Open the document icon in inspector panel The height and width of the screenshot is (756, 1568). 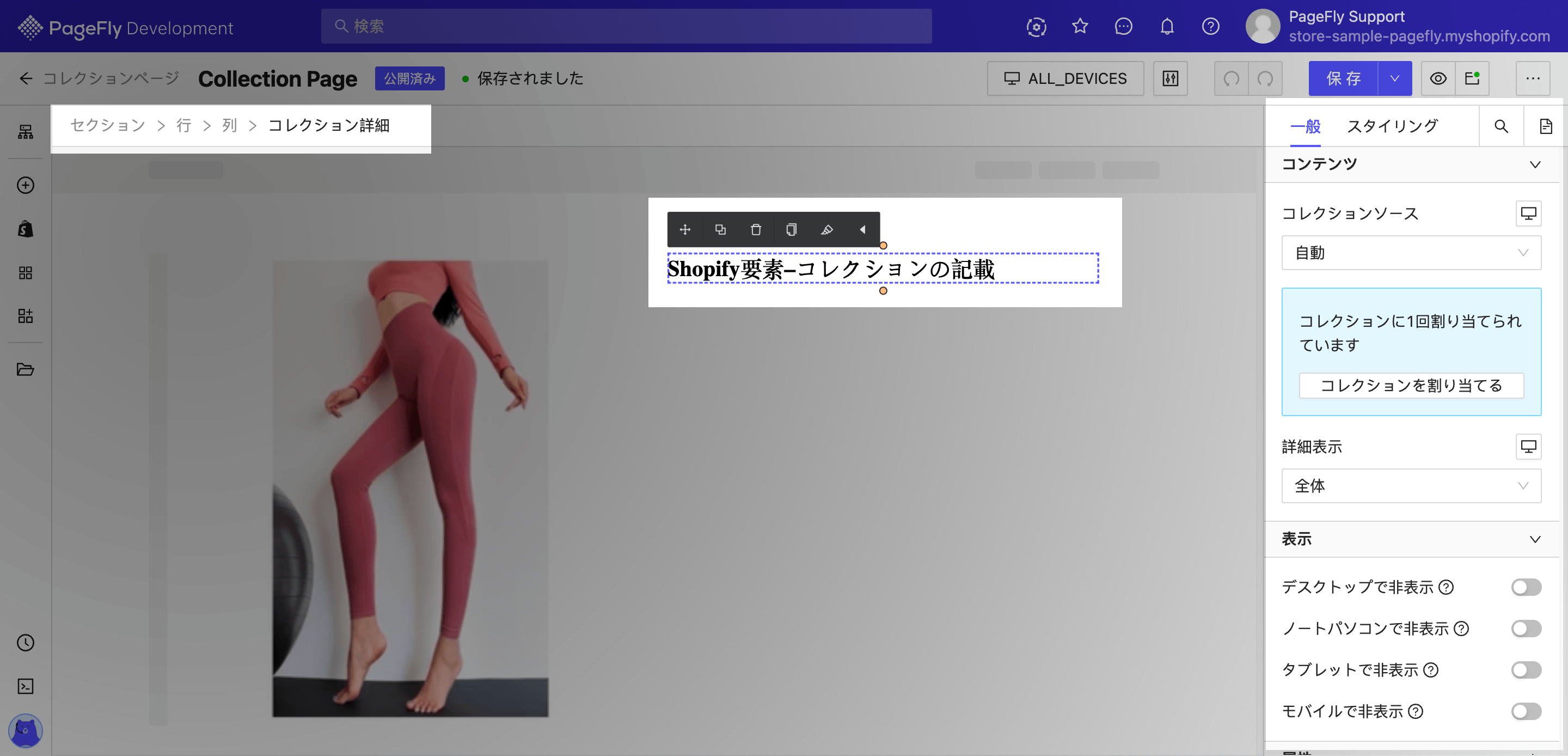coord(1546,126)
